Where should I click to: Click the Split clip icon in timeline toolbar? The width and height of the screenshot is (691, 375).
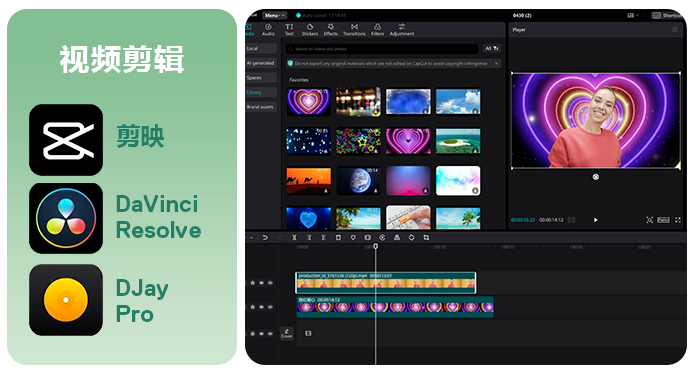pos(294,238)
